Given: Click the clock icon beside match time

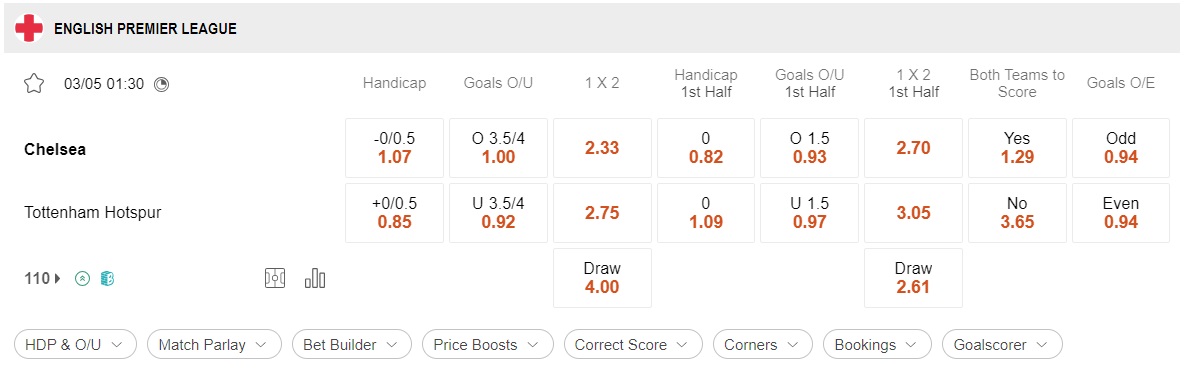Looking at the screenshot, I should pos(161,84).
